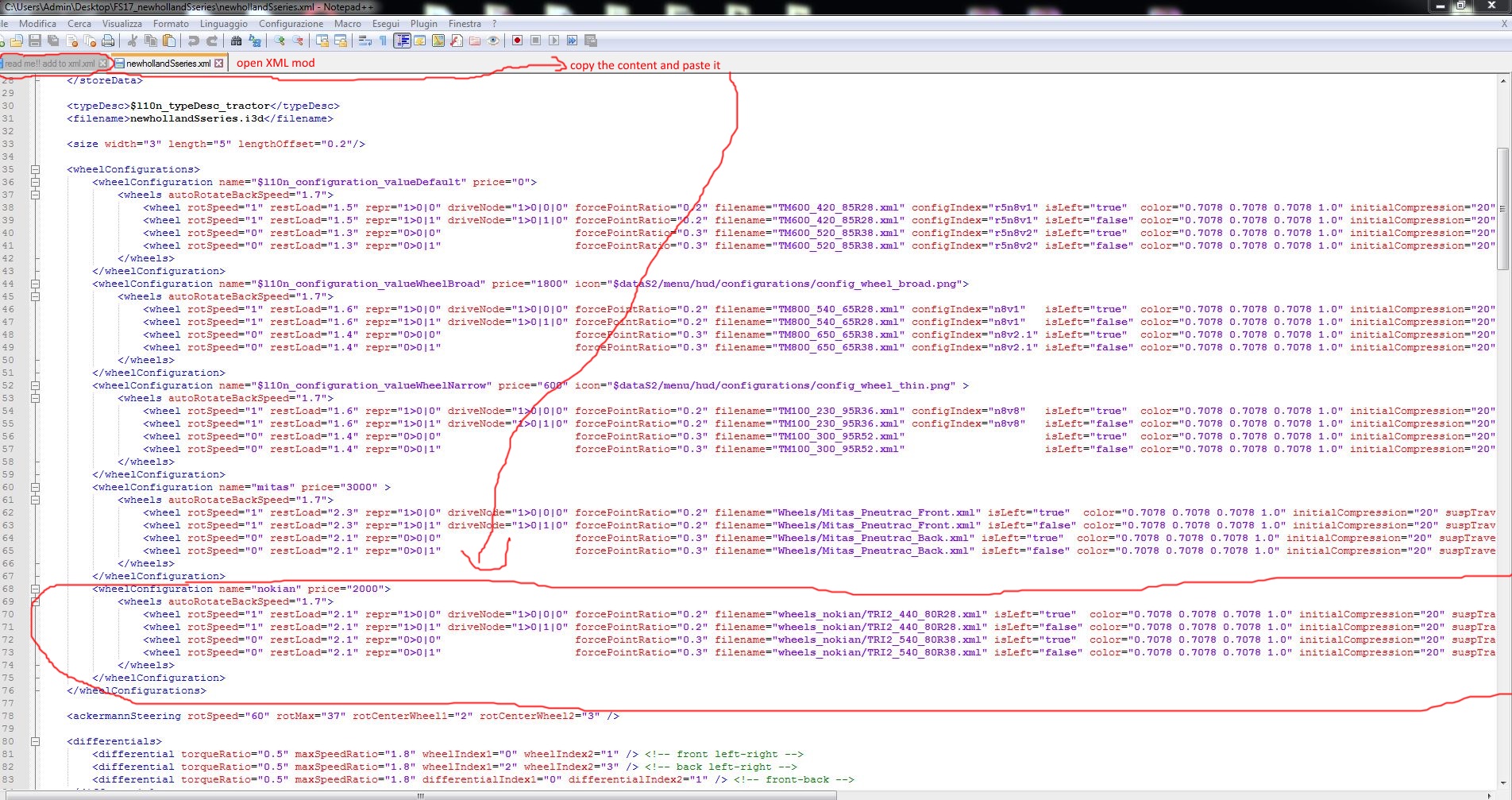The image size is (1512, 800).
Task: Open a file with the toolbar Open icon
Action: coord(16,41)
